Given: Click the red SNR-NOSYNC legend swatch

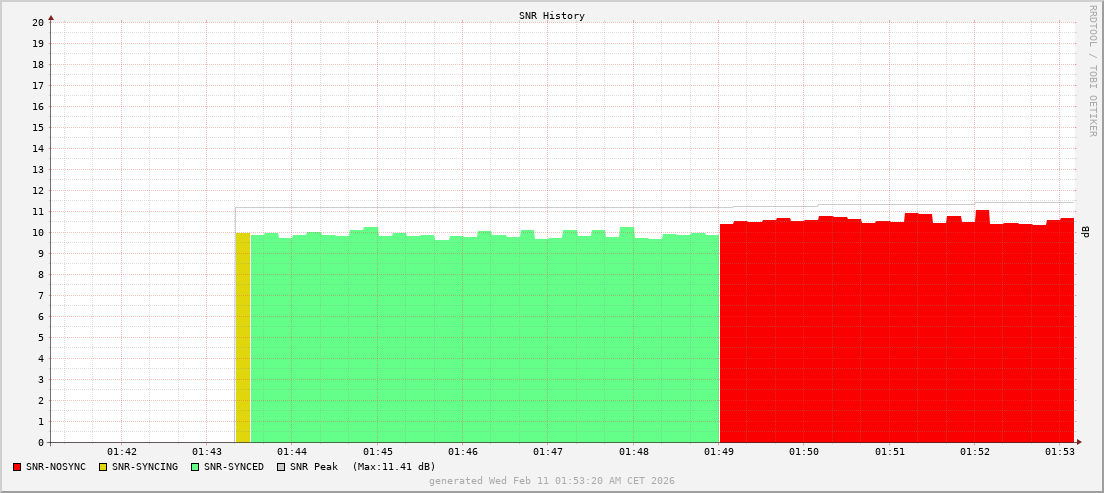Looking at the screenshot, I should pyautogui.click(x=17, y=467).
